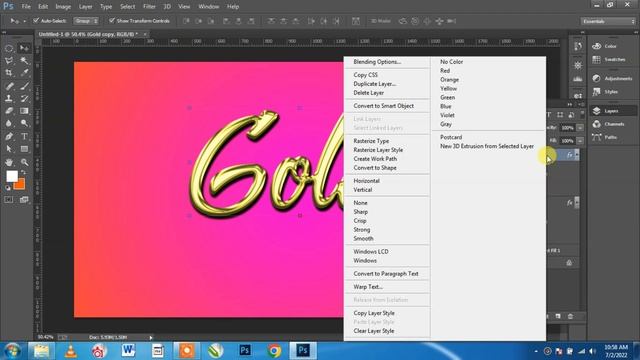
Task: Open the Layer menu in menu bar
Action: coord(85,7)
